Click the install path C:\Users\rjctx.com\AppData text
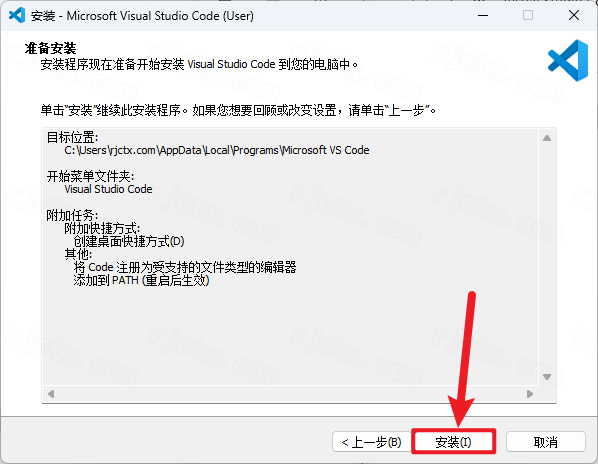The height and width of the screenshot is (464, 598). point(217,150)
